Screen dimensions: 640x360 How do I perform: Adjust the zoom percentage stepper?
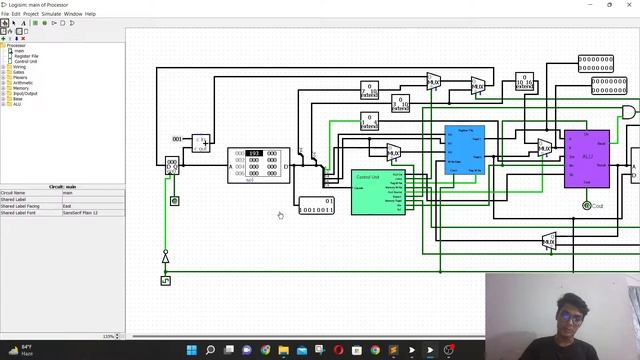coord(118,336)
